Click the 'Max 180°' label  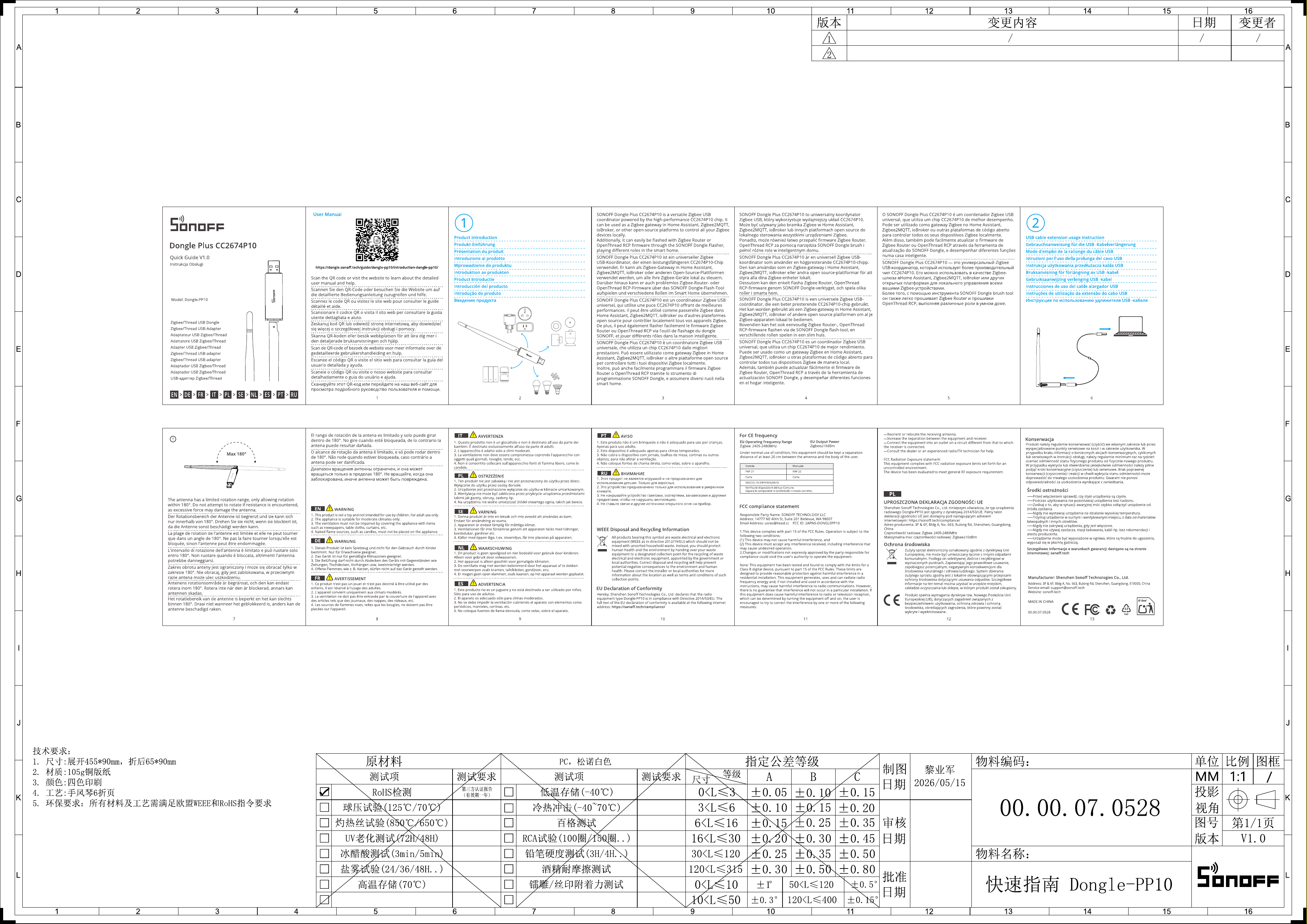click(x=236, y=454)
